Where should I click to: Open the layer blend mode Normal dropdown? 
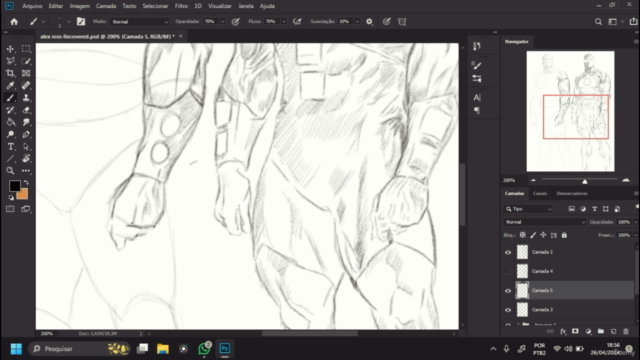[544, 222]
